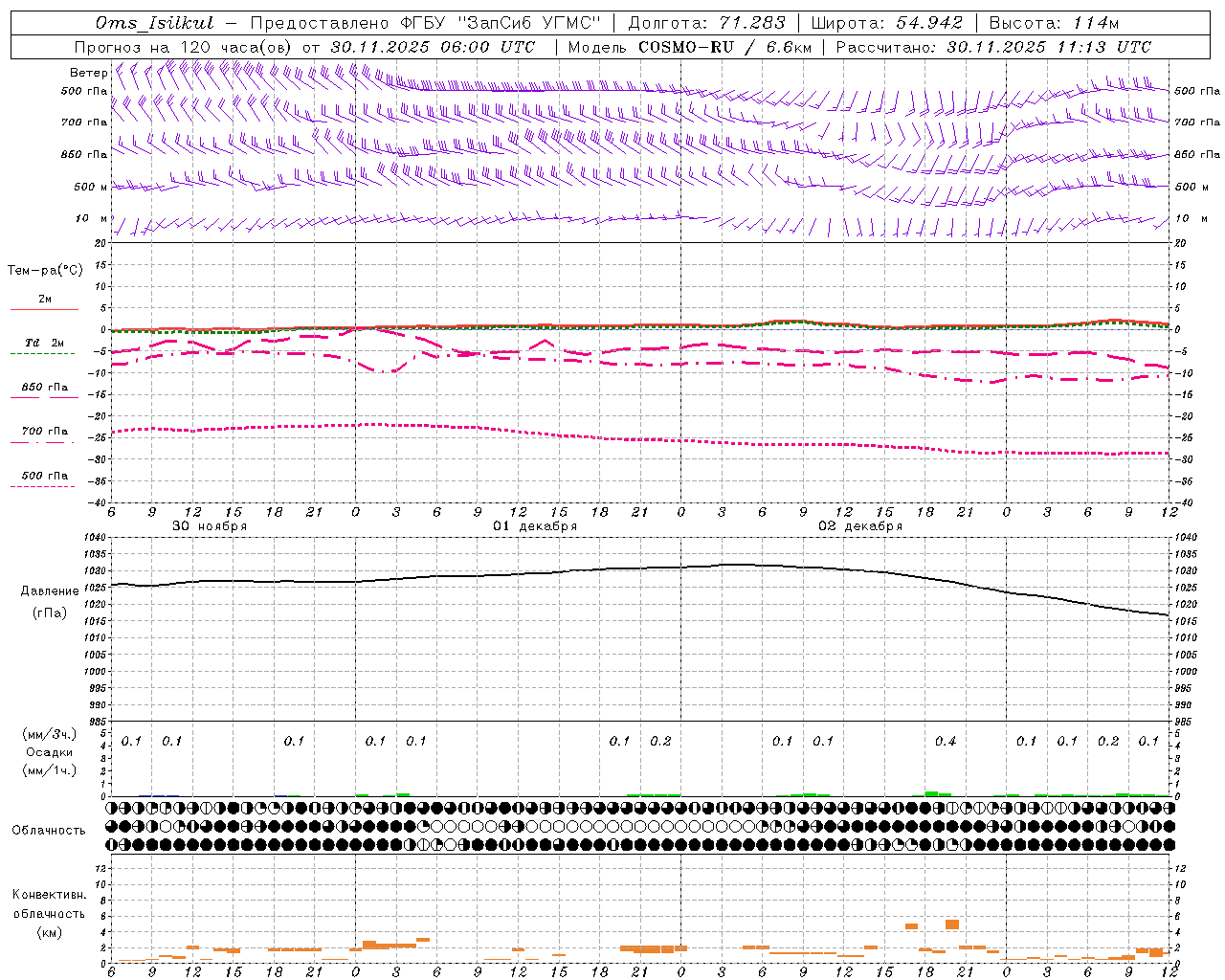This screenshot has width=1225, height=980.
Task: Click the 'Конвективн.' convective cloud label
Action: point(49,895)
